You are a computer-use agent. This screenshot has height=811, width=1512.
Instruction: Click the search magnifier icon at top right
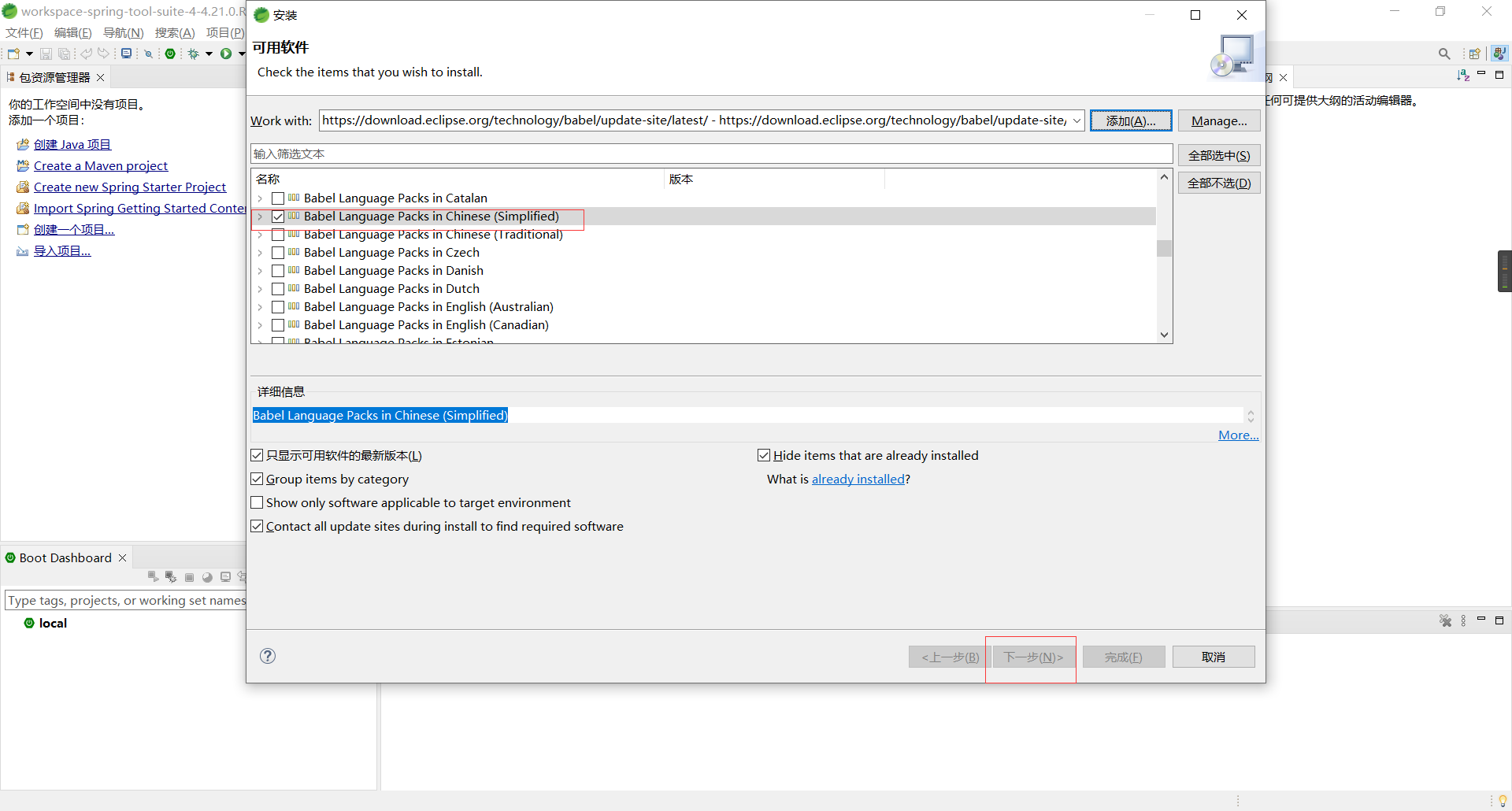(x=1444, y=54)
